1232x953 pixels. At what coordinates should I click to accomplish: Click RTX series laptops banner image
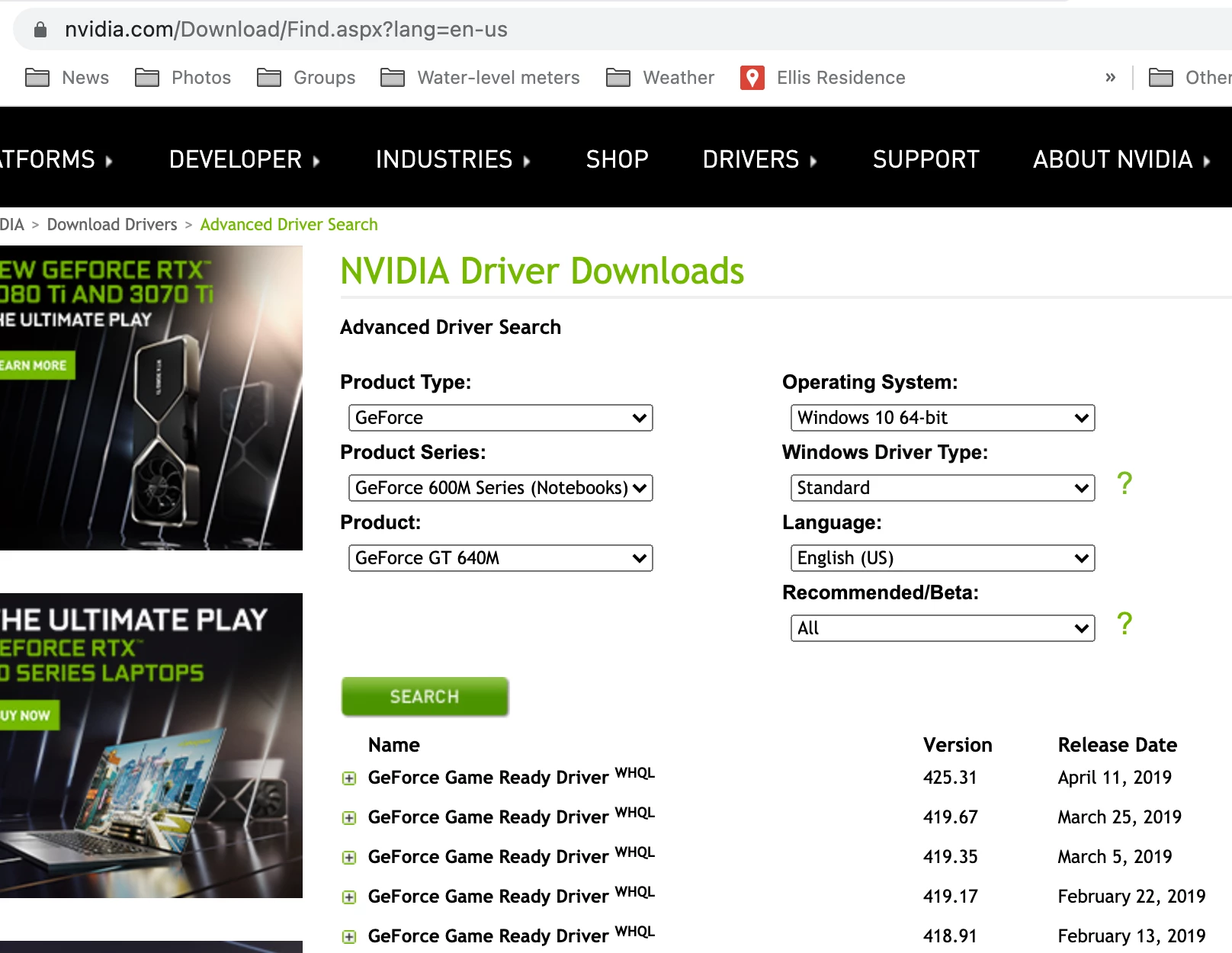[151, 745]
